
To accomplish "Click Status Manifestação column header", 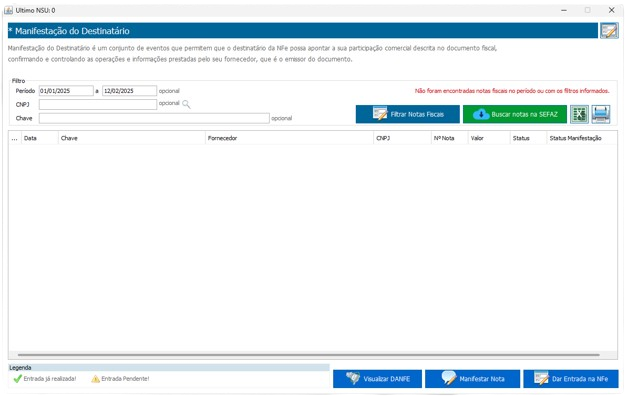I will [582, 138].
